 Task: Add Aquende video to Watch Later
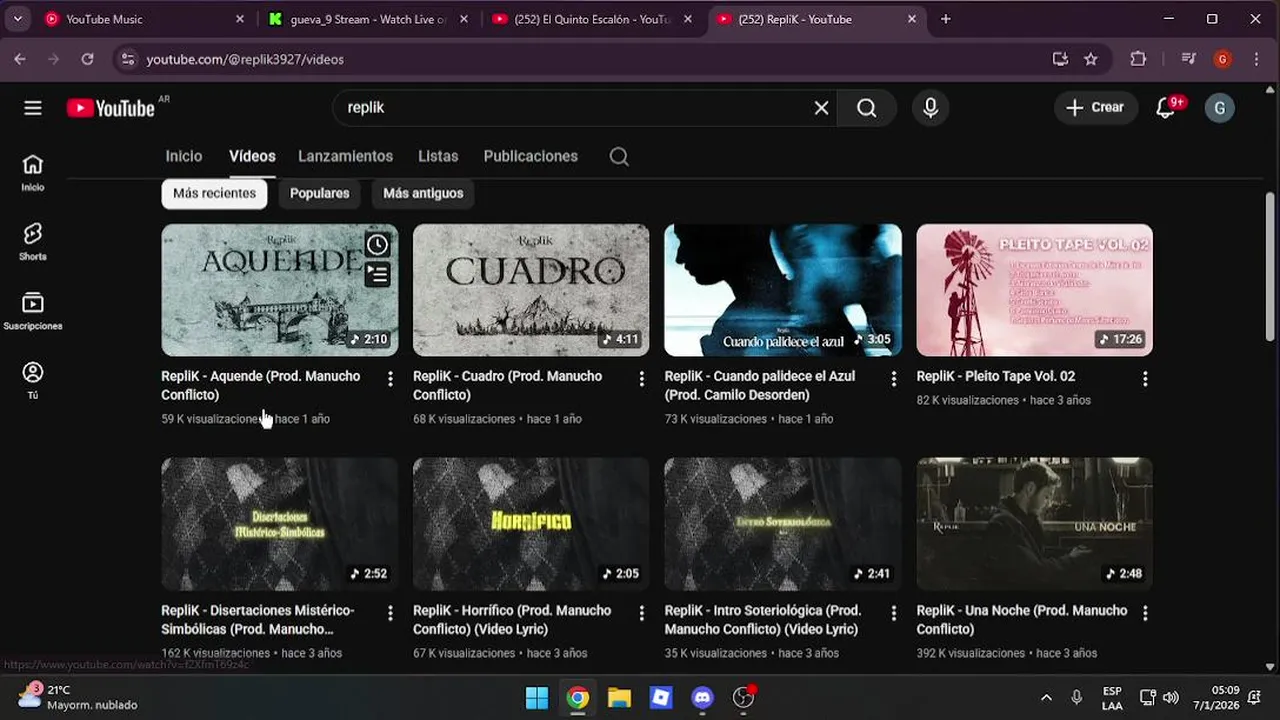click(377, 245)
